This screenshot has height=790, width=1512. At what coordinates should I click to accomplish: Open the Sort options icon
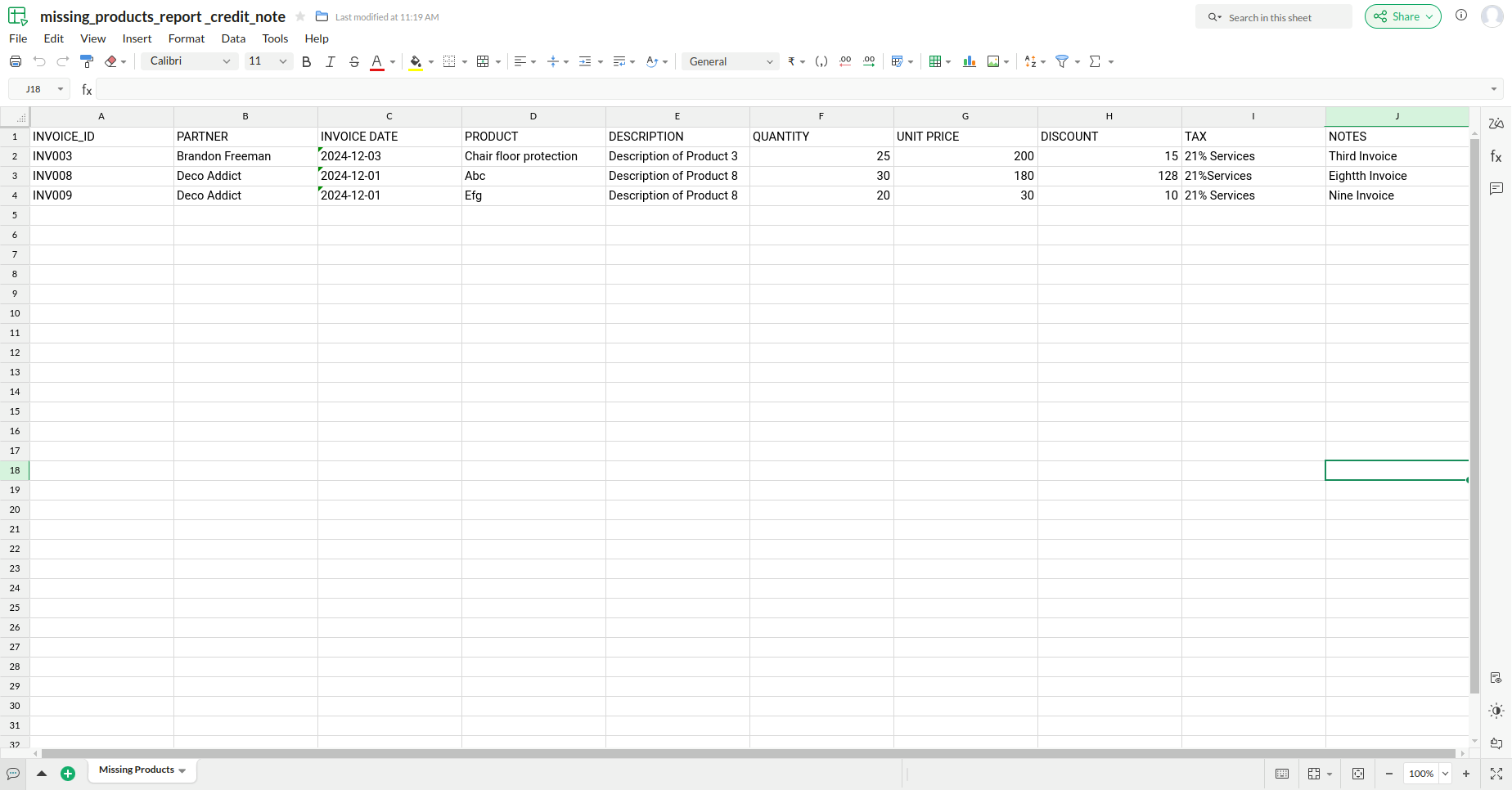tap(1031, 61)
